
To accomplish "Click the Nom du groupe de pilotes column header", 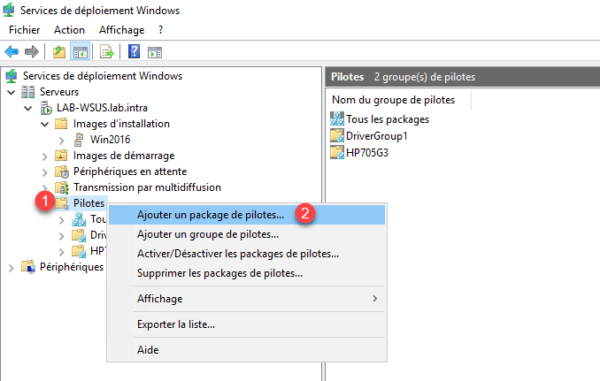I will tap(398, 100).
